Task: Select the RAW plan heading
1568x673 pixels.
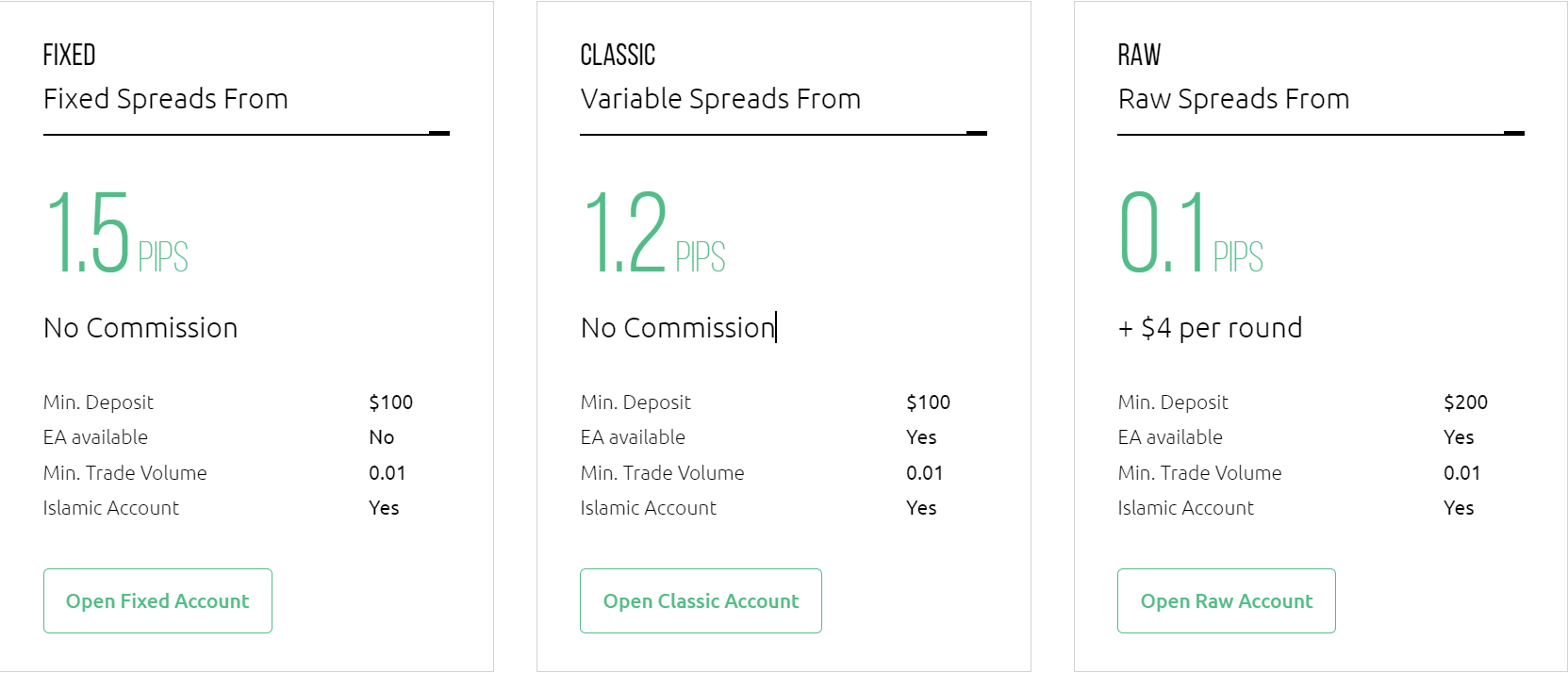Action: tap(1139, 55)
